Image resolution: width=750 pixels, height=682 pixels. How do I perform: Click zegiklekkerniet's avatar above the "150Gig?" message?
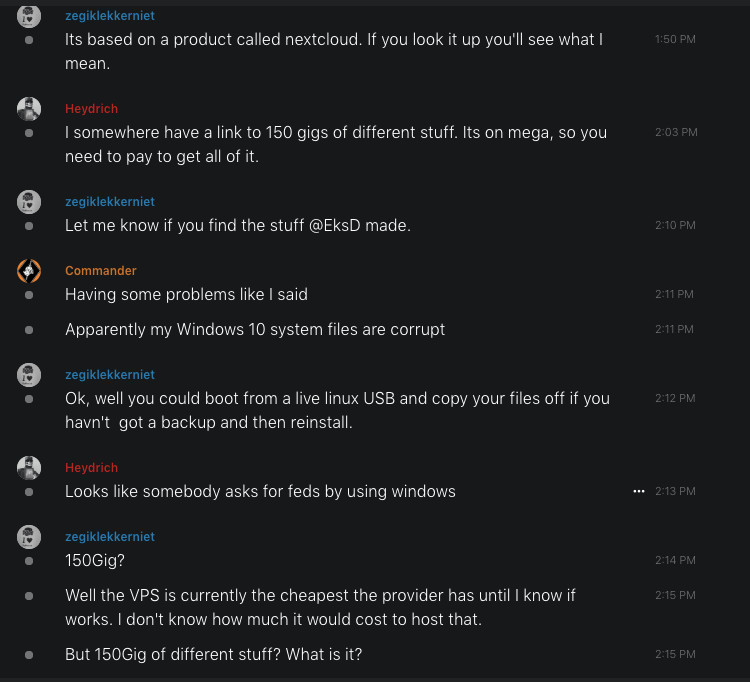coord(29,537)
